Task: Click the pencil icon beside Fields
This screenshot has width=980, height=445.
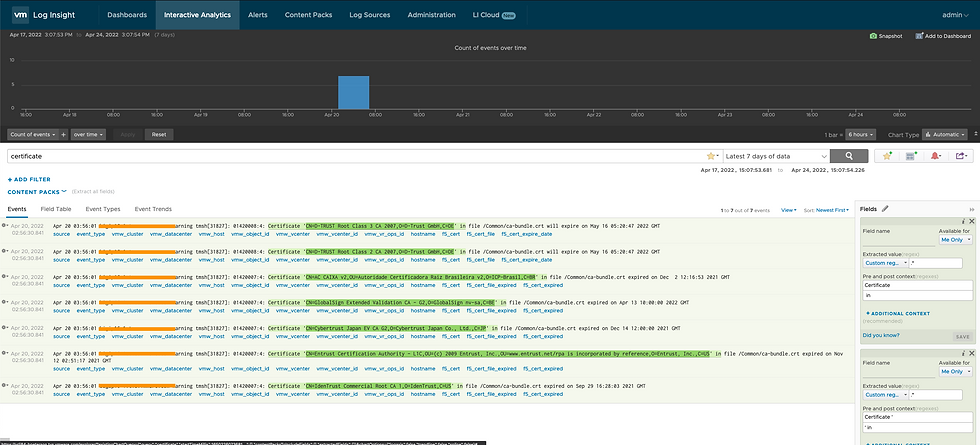Action: click(885, 209)
